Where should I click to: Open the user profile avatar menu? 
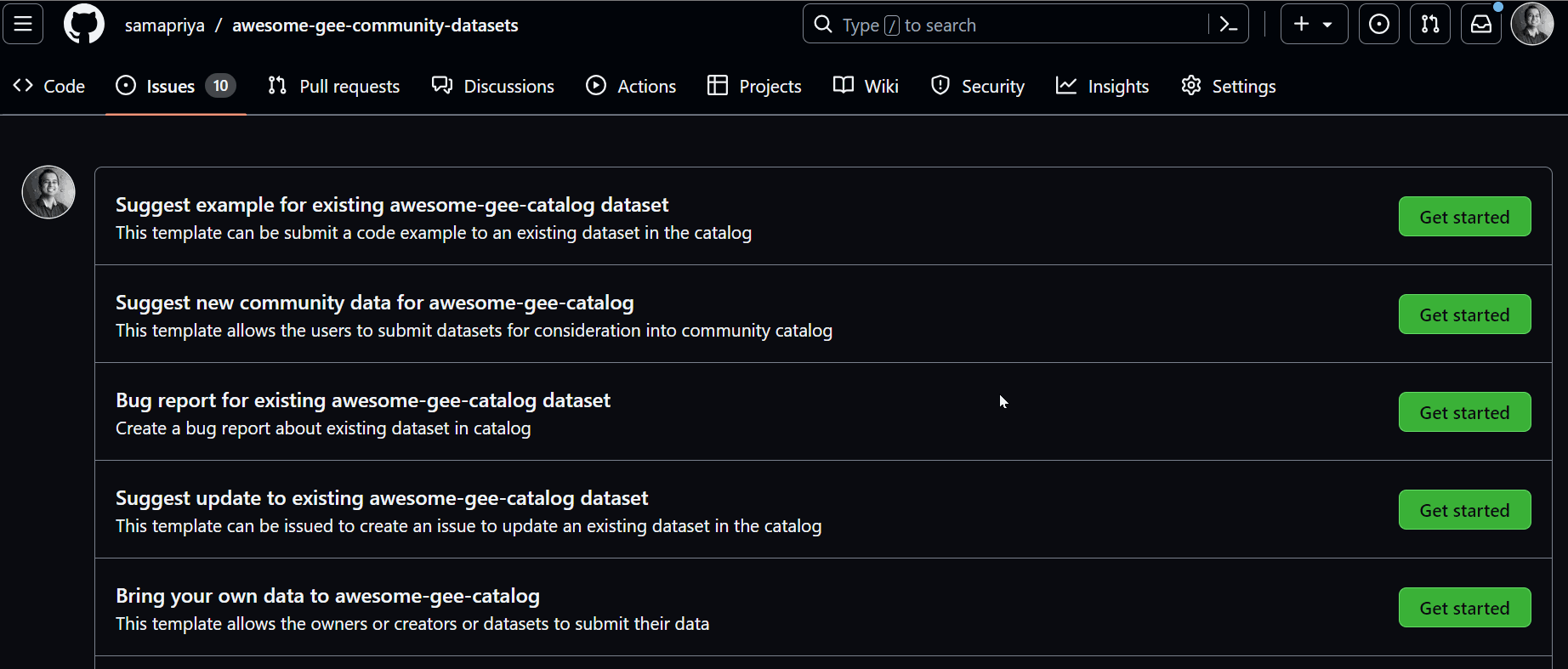pos(1532,24)
